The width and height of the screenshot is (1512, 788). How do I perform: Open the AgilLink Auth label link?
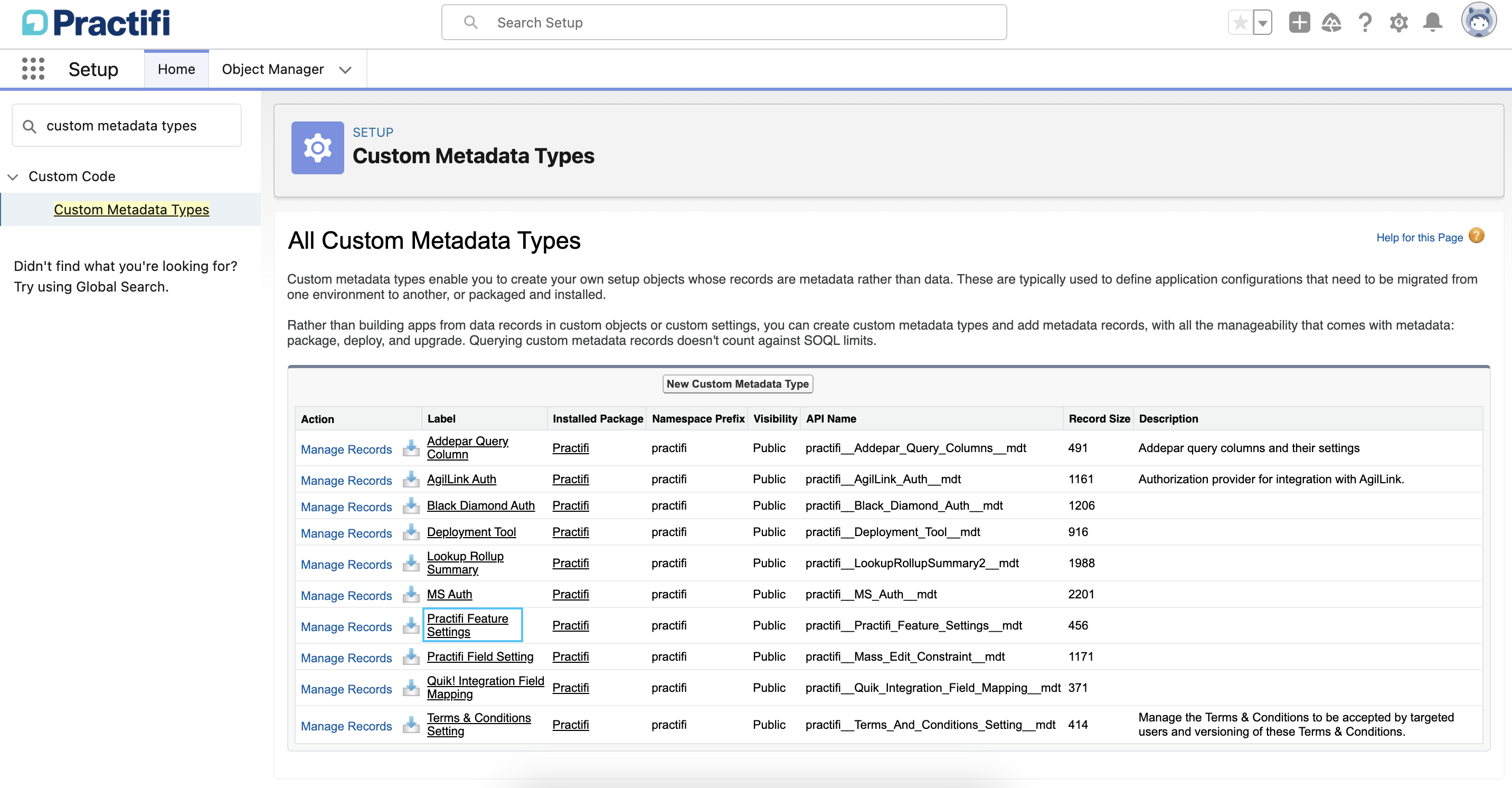(461, 479)
